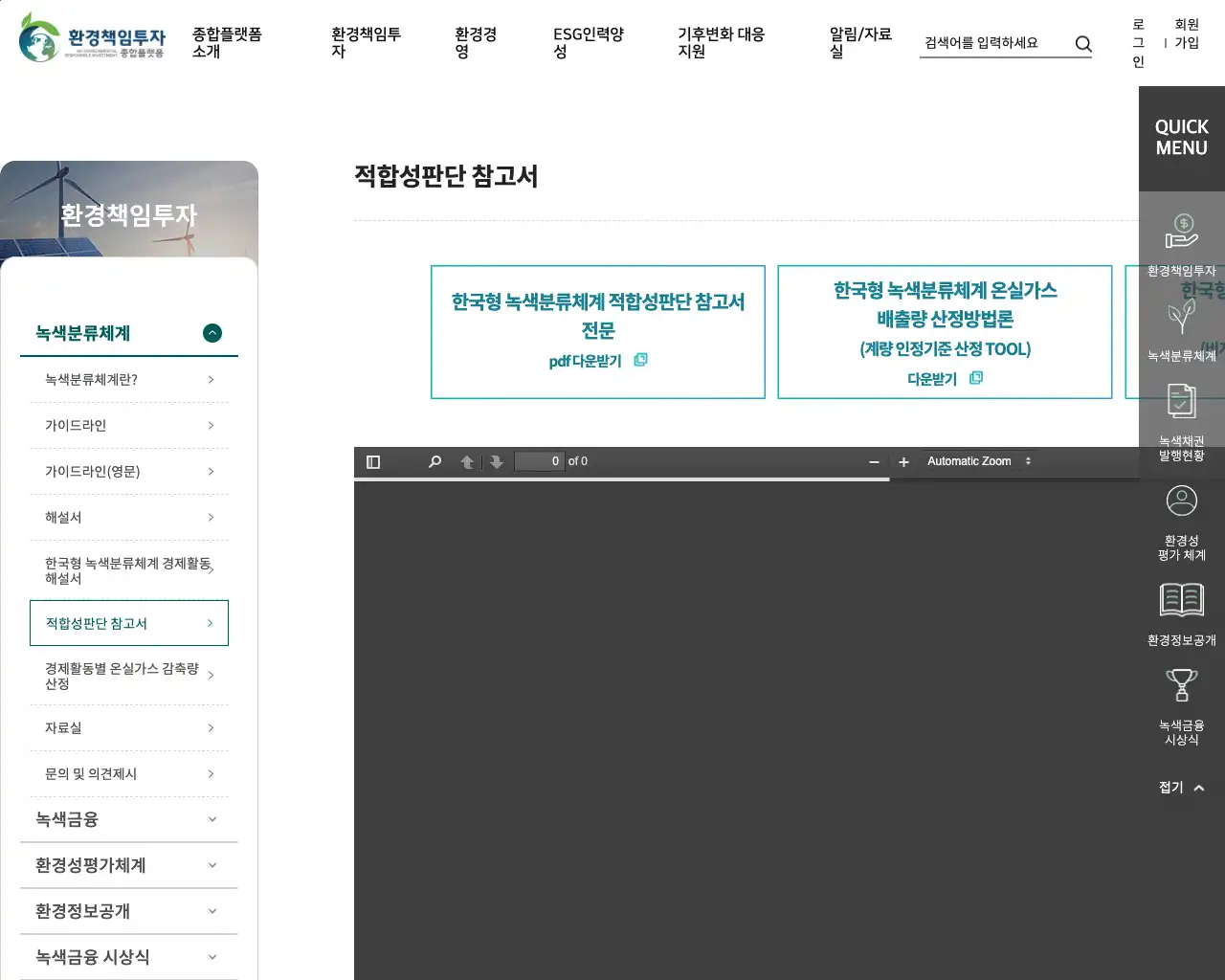The image size is (1225, 980).
Task: Collapse quick menu with 접기 toggle
Action: pos(1181,788)
